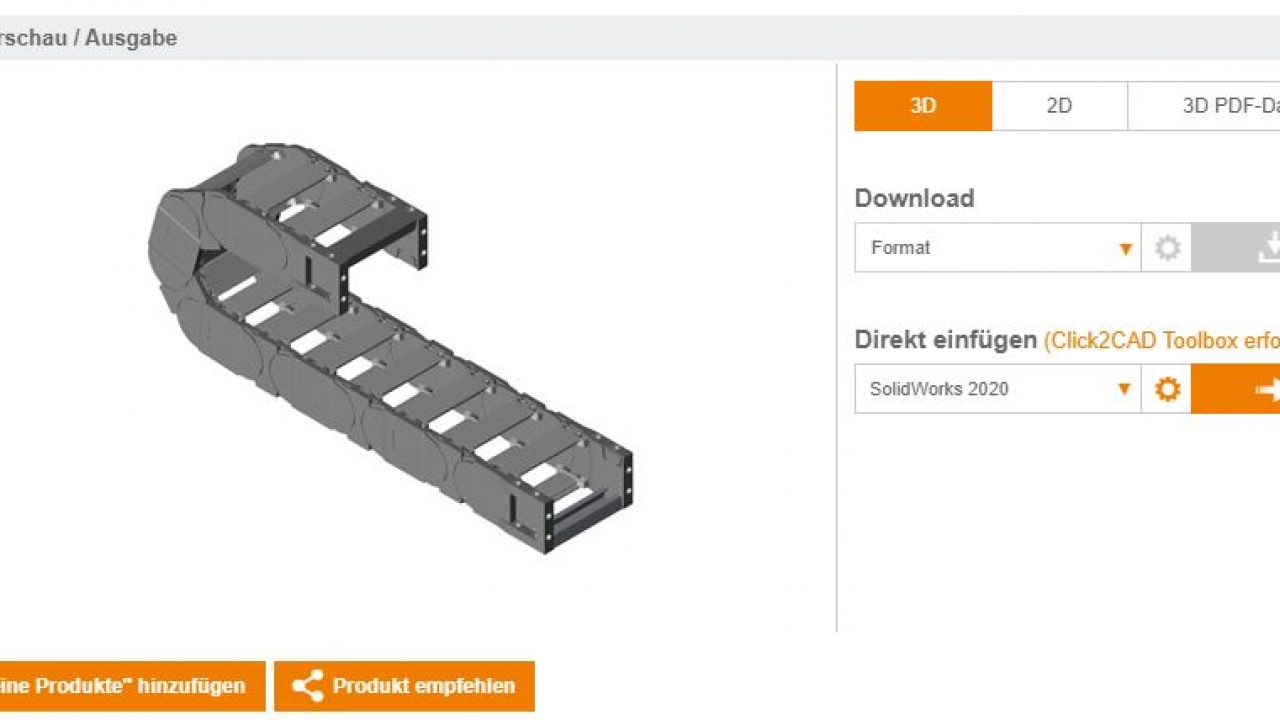Open SolidWorks insert settings gear

1167,389
